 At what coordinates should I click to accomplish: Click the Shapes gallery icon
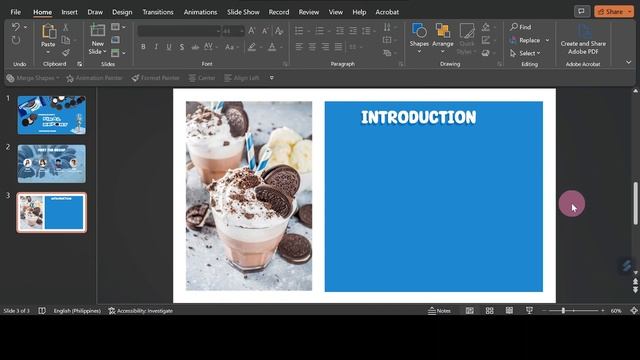coord(419,31)
